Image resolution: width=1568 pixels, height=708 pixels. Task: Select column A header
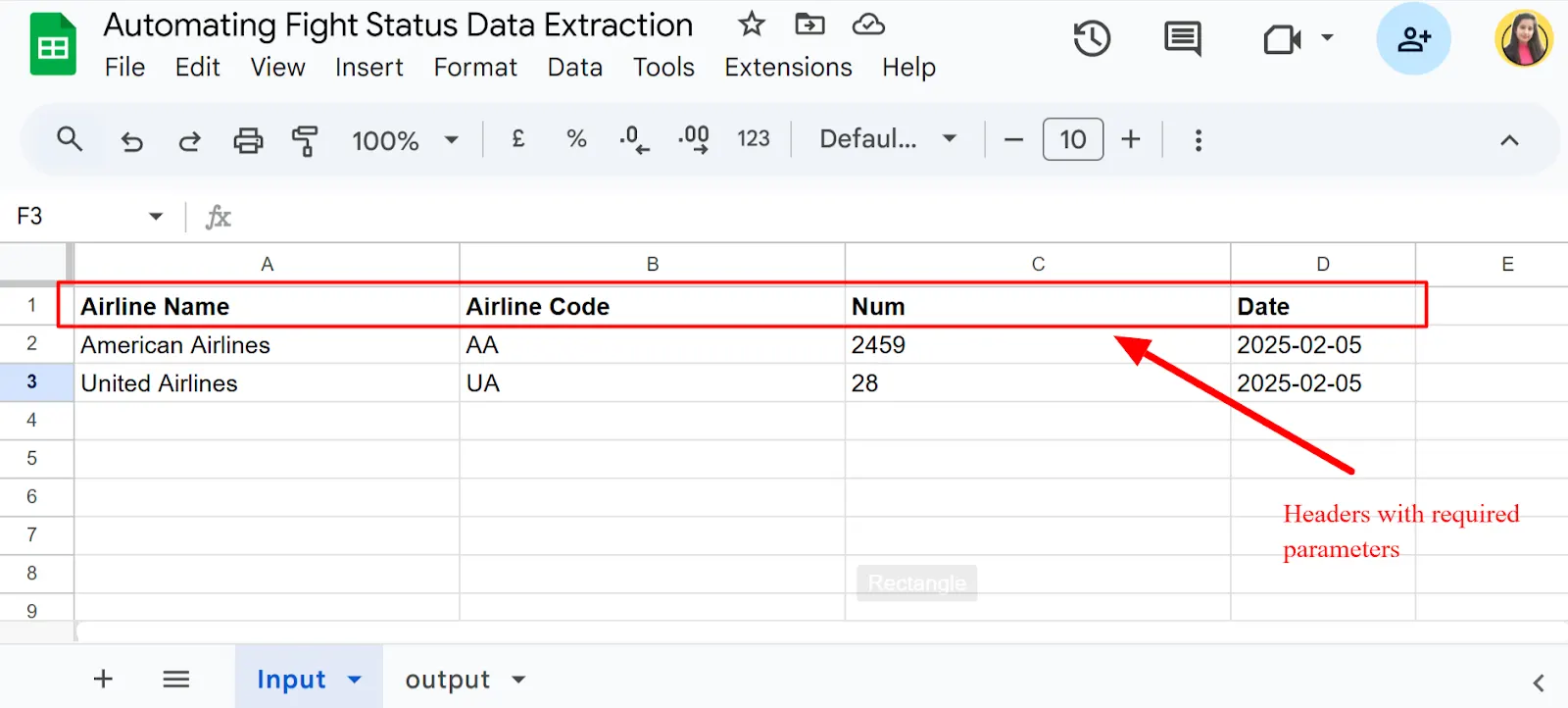(x=267, y=264)
